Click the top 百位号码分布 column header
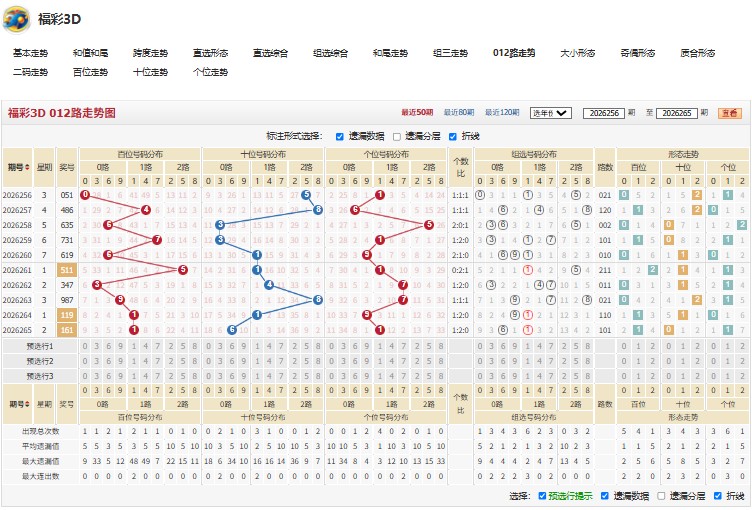 (x=140, y=154)
